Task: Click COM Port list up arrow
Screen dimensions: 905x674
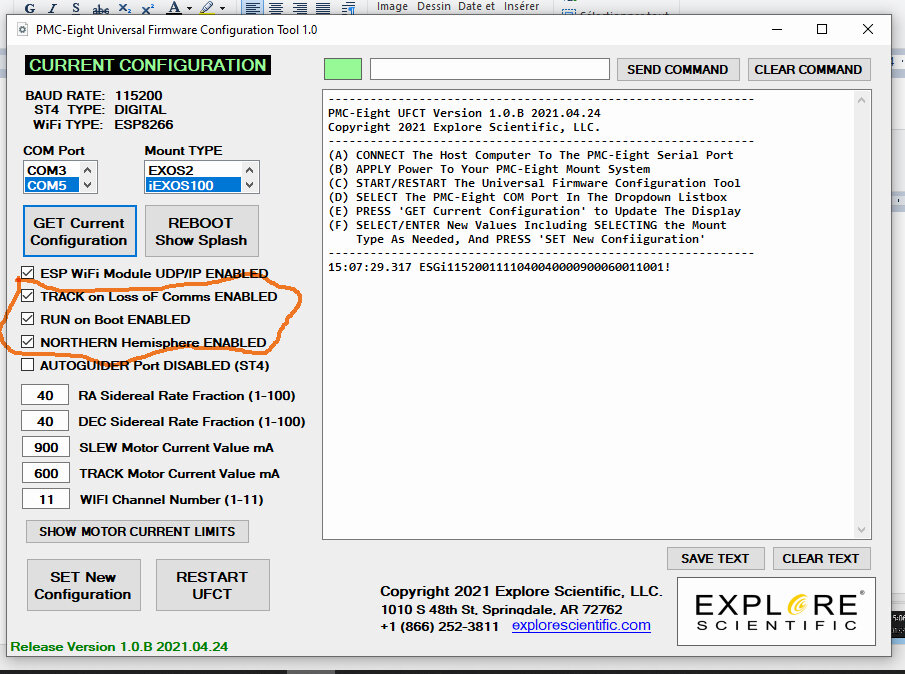Action: click(88, 170)
